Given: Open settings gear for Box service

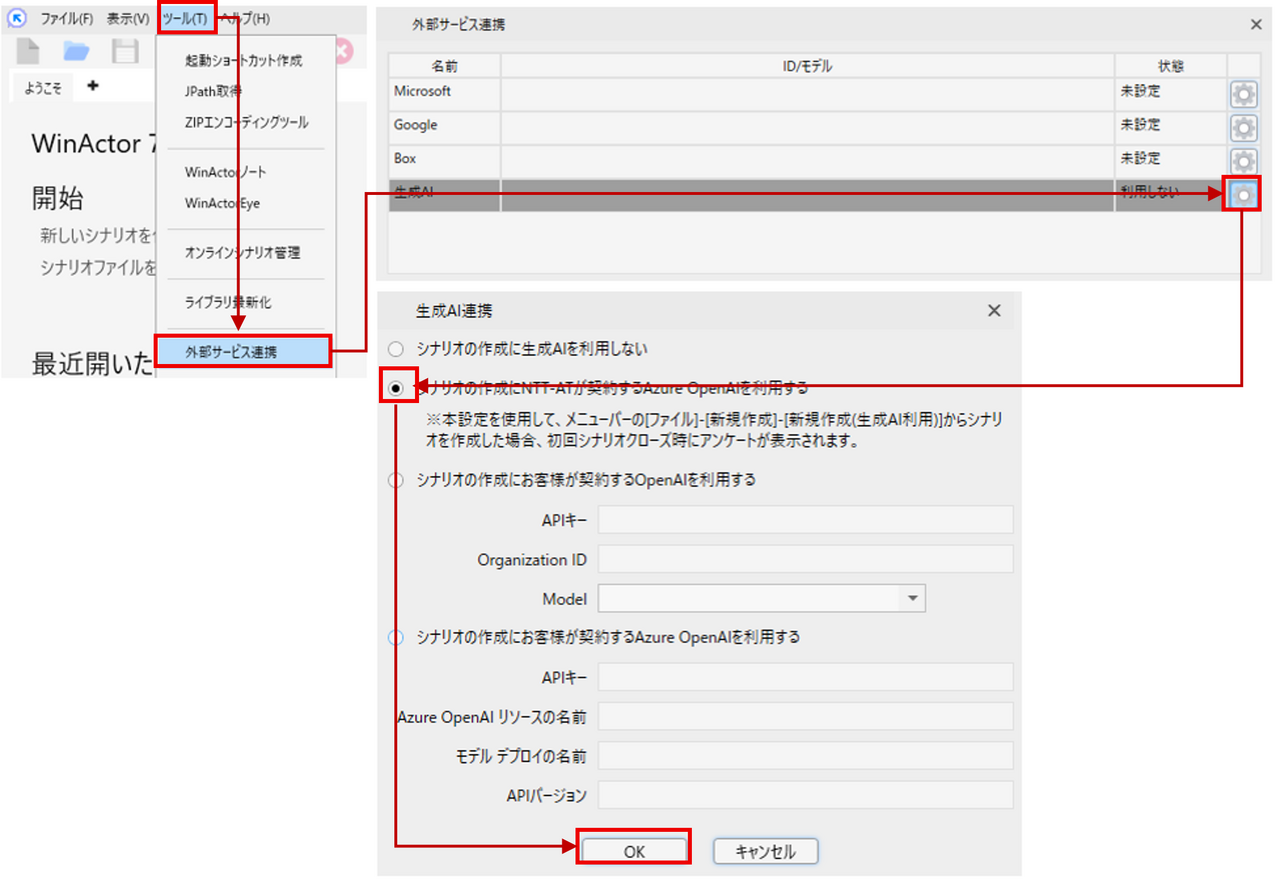Looking at the screenshot, I should 1243,161.
